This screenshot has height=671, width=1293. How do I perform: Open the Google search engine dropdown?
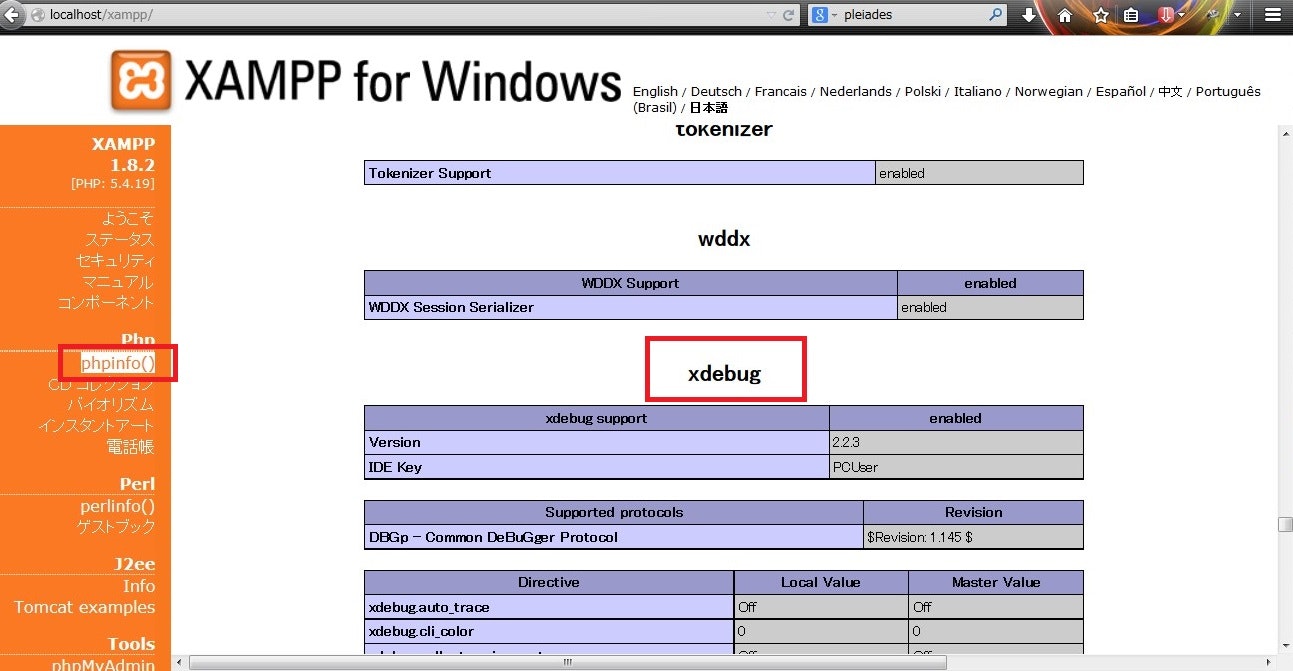tap(825, 15)
